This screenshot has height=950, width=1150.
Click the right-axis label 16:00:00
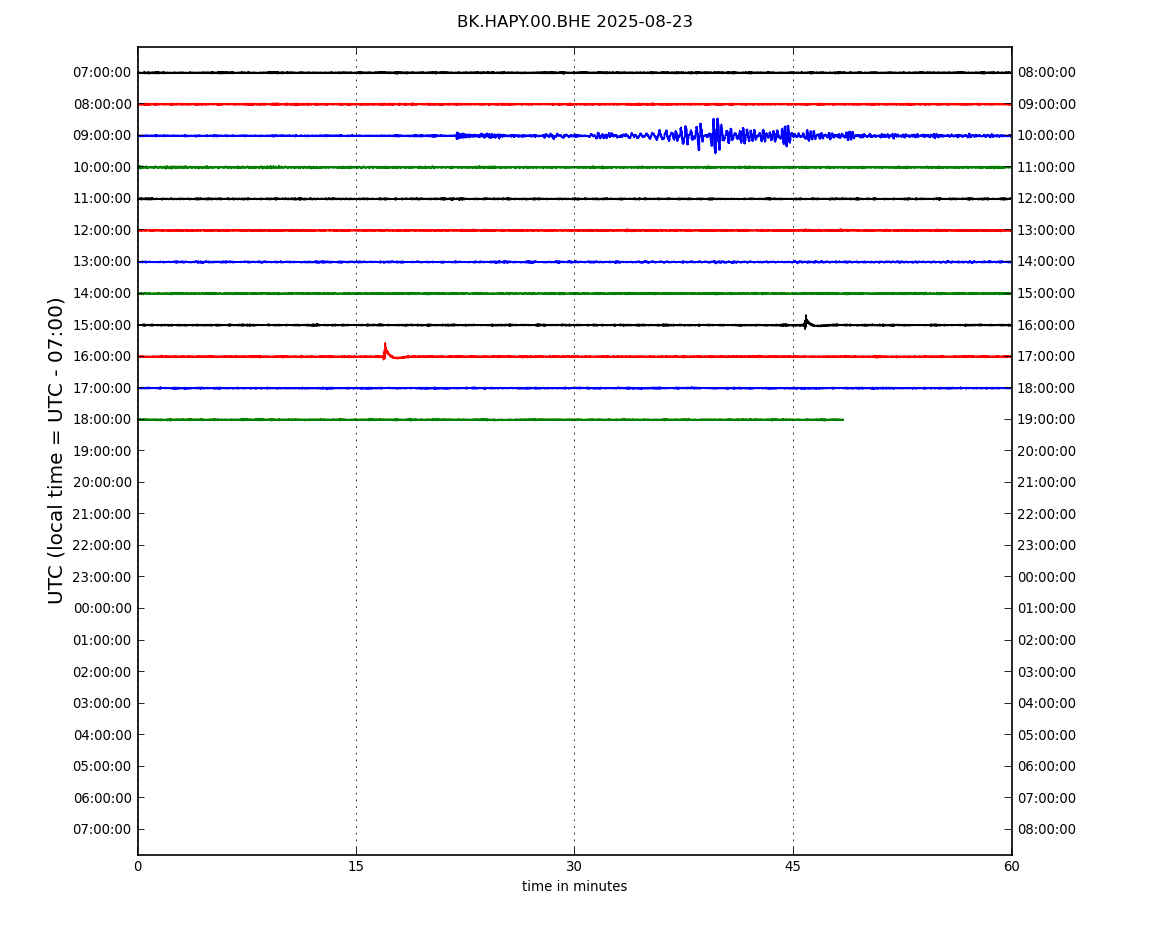point(1047,325)
